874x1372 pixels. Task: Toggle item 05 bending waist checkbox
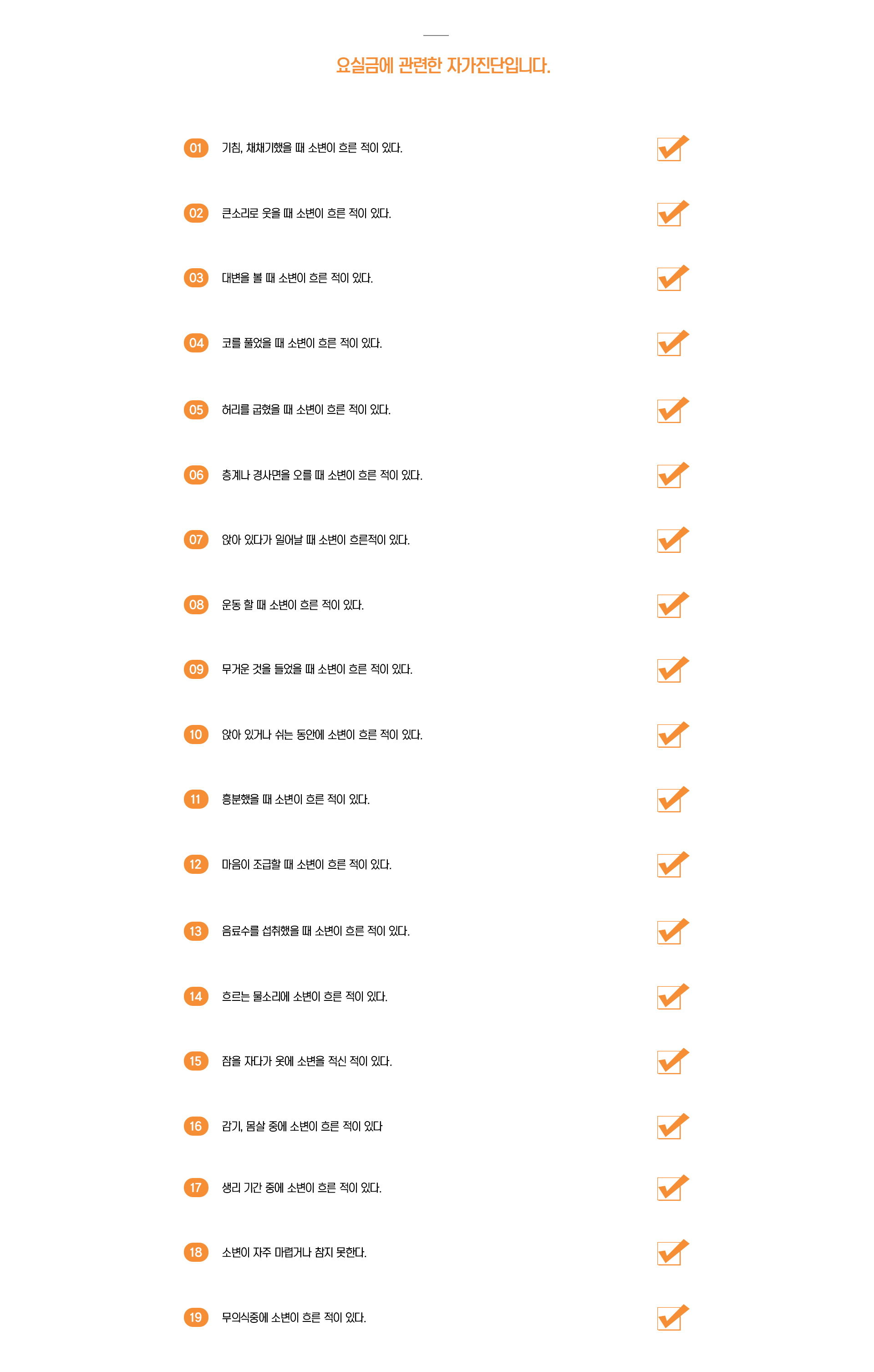[x=670, y=411]
